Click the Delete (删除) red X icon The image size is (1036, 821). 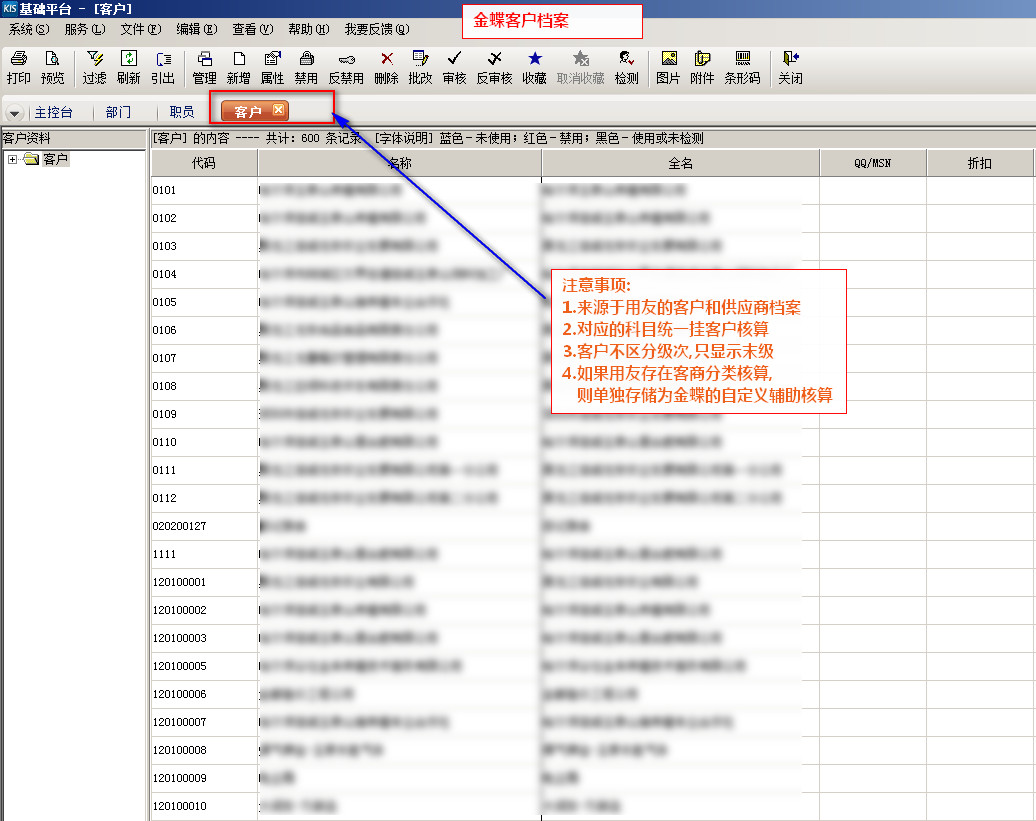point(386,67)
